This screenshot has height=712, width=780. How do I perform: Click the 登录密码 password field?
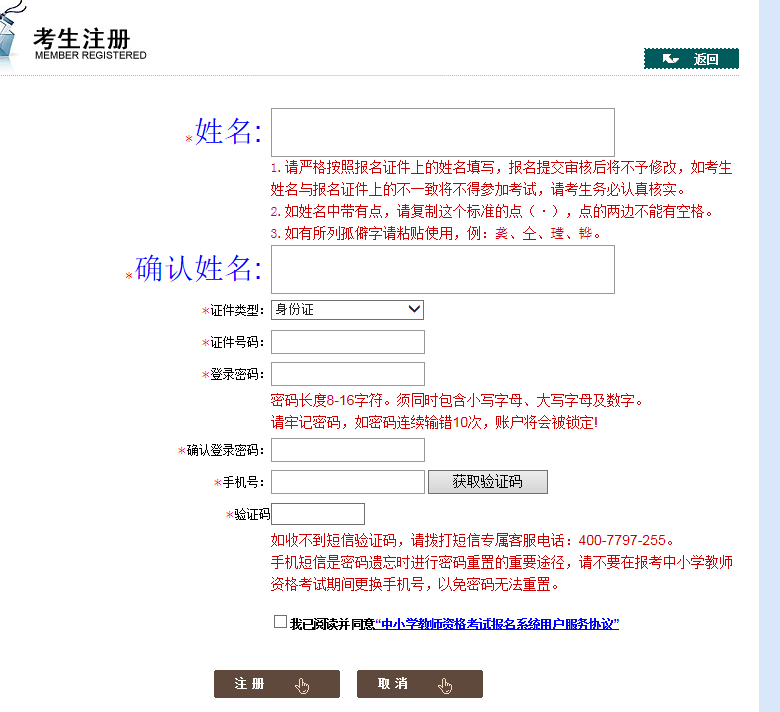click(x=347, y=374)
